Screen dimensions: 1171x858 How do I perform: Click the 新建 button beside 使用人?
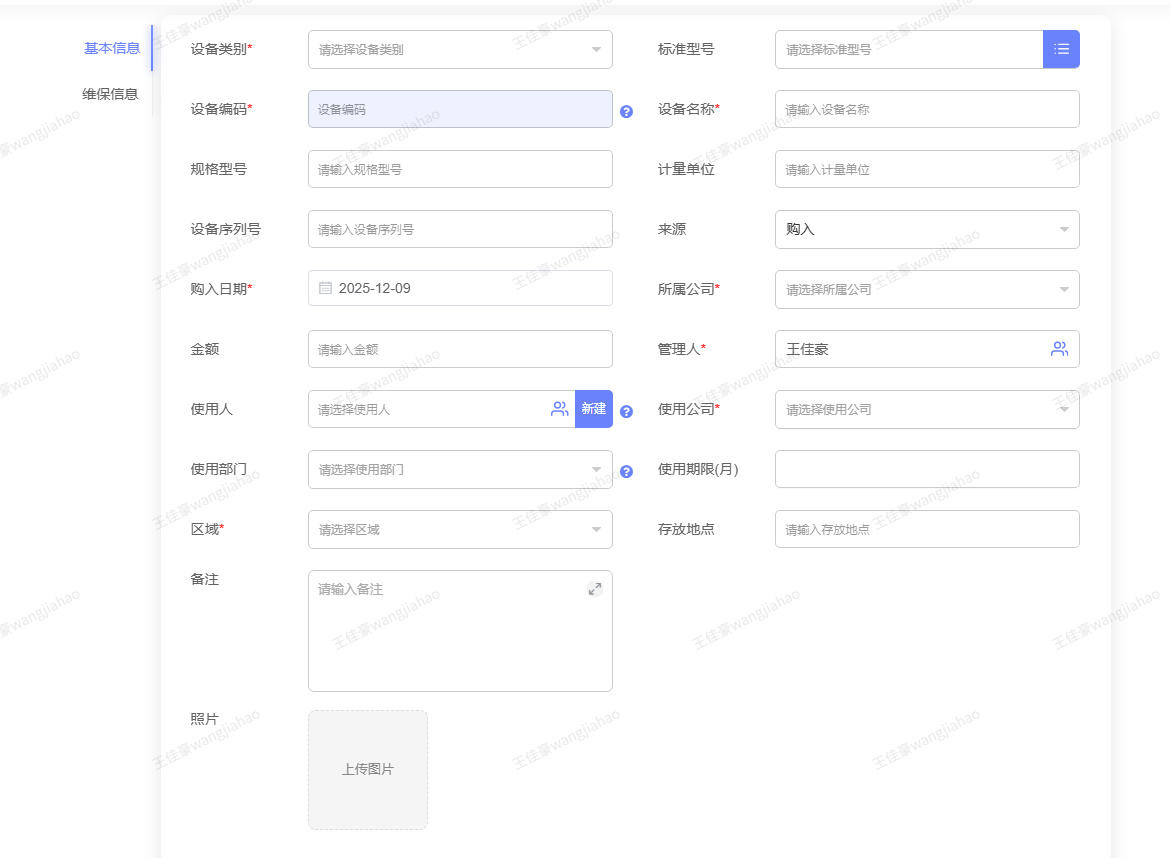(x=594, y=409)
